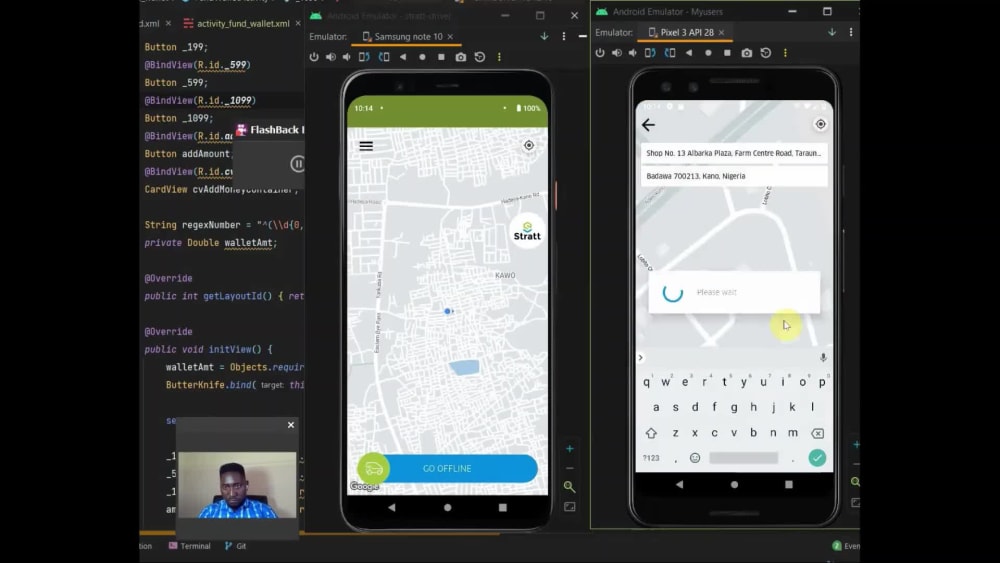Lower volume on the Samsung note 10 emulator

tap(346, 57)
